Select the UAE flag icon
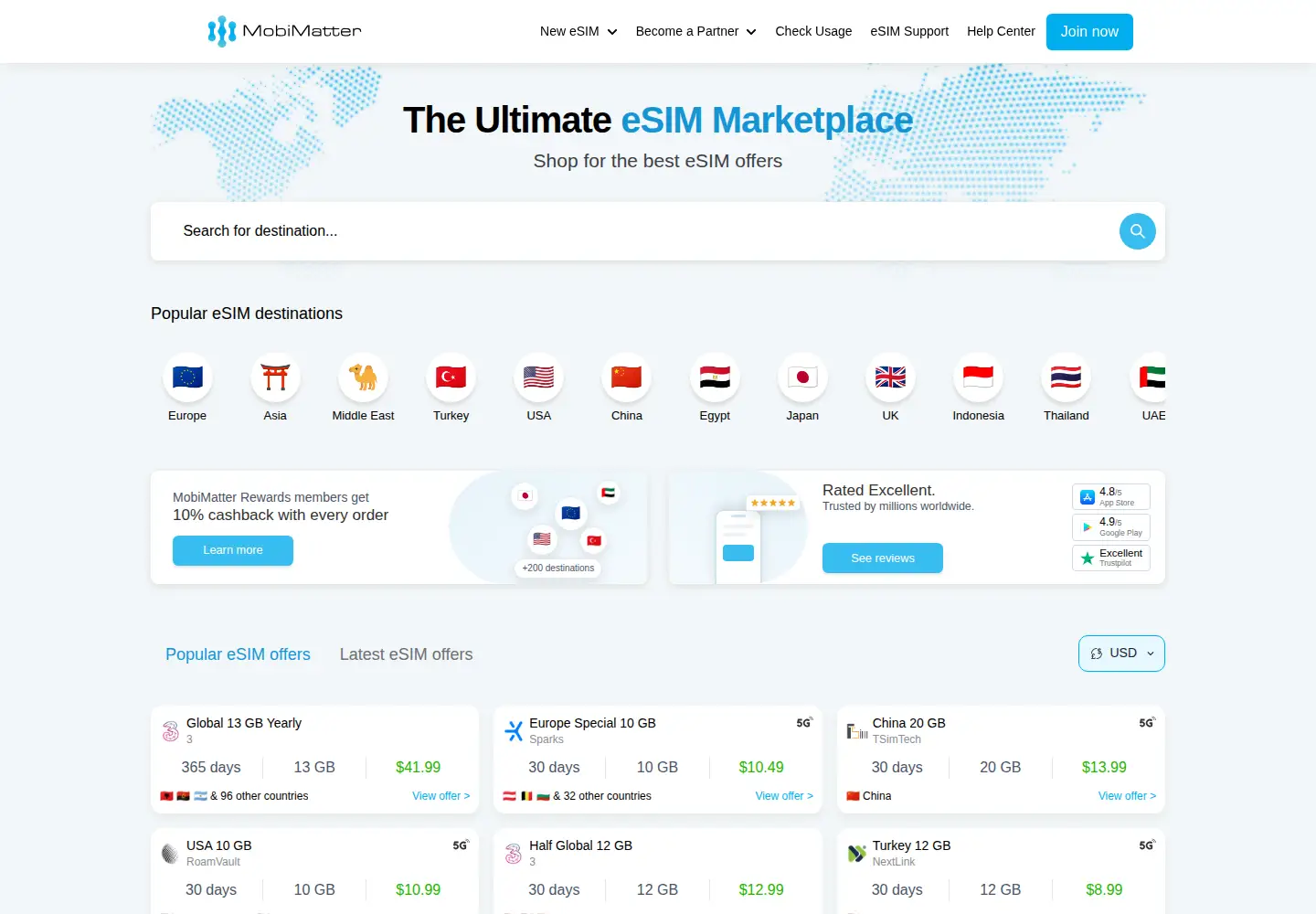This screenshot has width=1316, height=914. [x=1150, y=377]
